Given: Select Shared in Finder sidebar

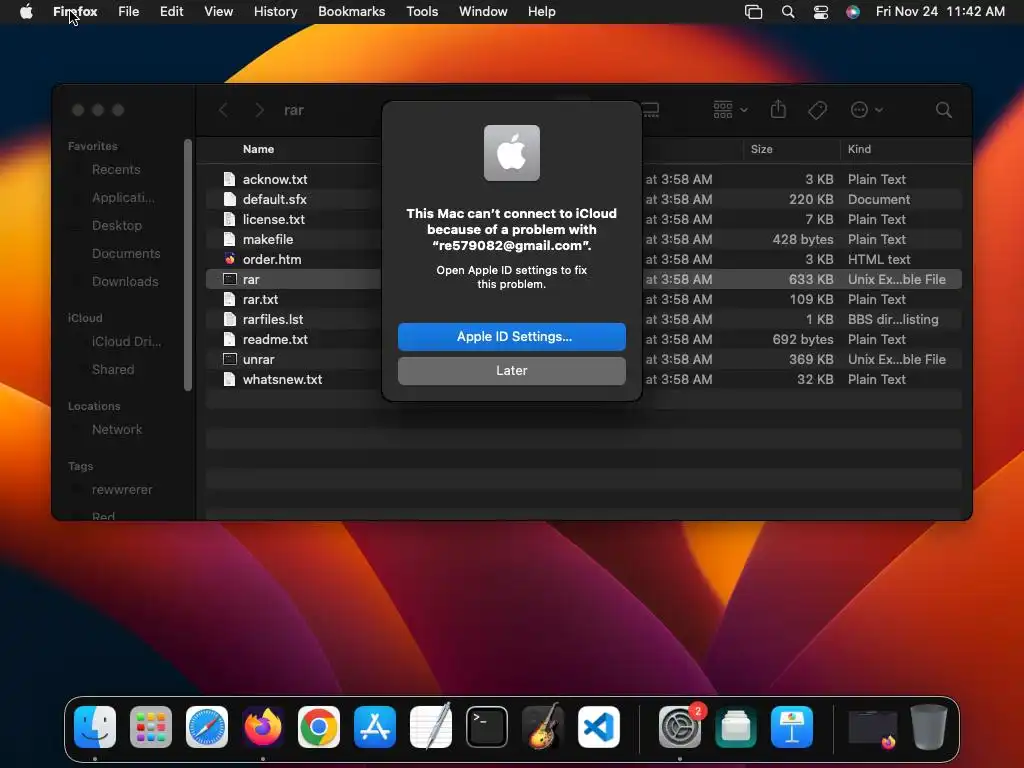Looking at the screenshot, I should tap(113, 370).
